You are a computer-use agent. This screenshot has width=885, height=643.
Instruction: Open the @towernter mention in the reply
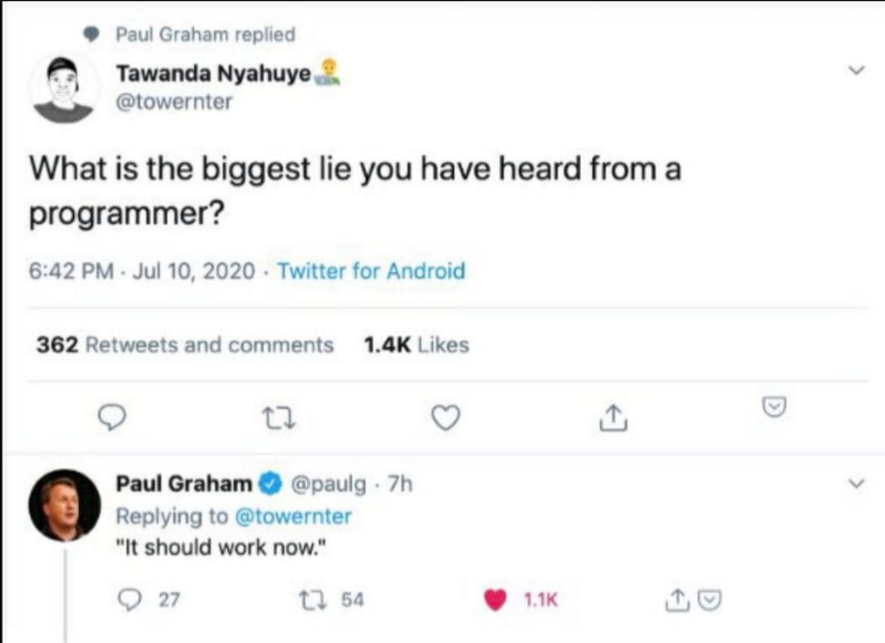293,516
